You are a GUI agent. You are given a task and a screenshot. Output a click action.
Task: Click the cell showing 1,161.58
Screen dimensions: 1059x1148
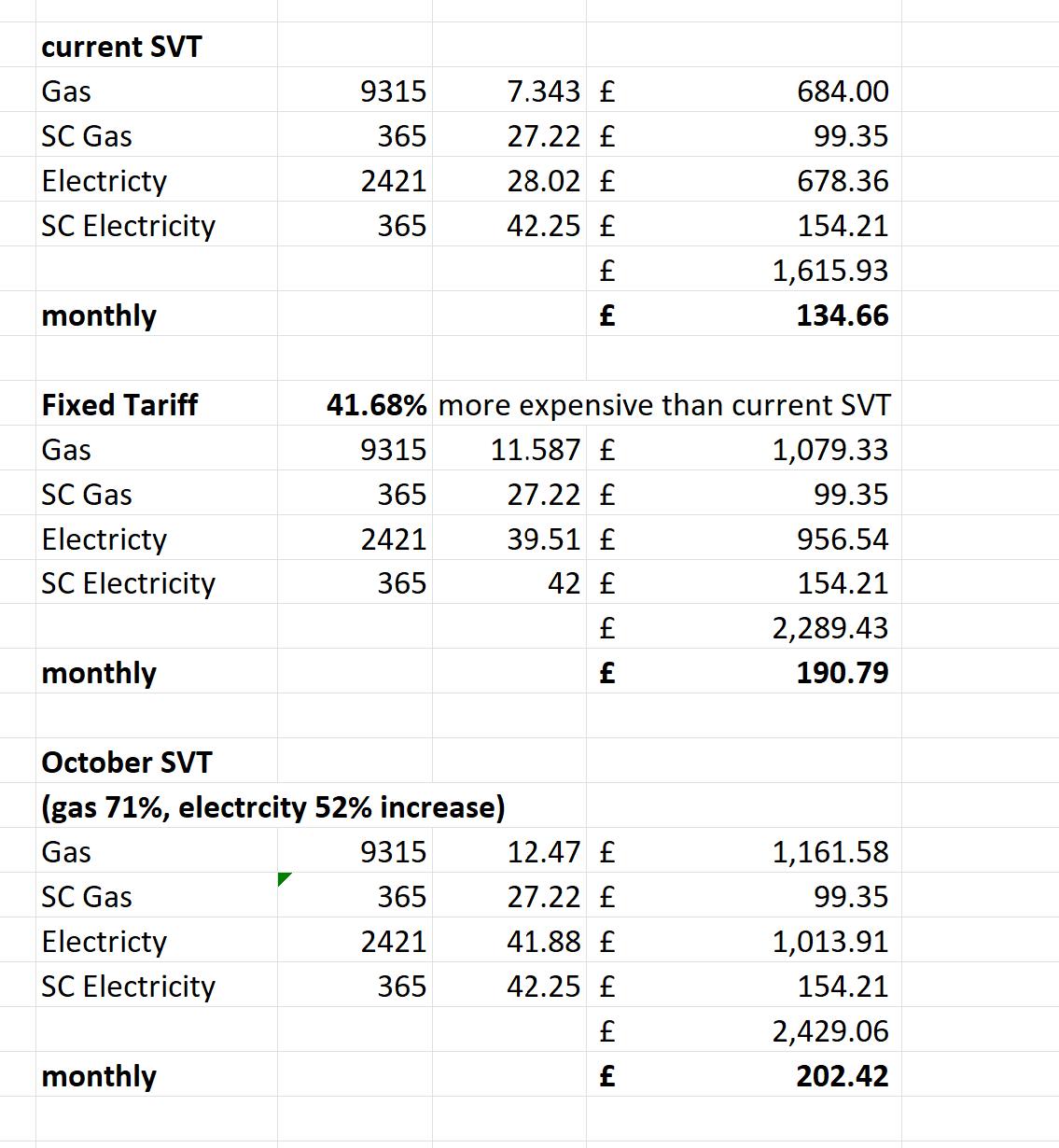(x=829, y=852)
